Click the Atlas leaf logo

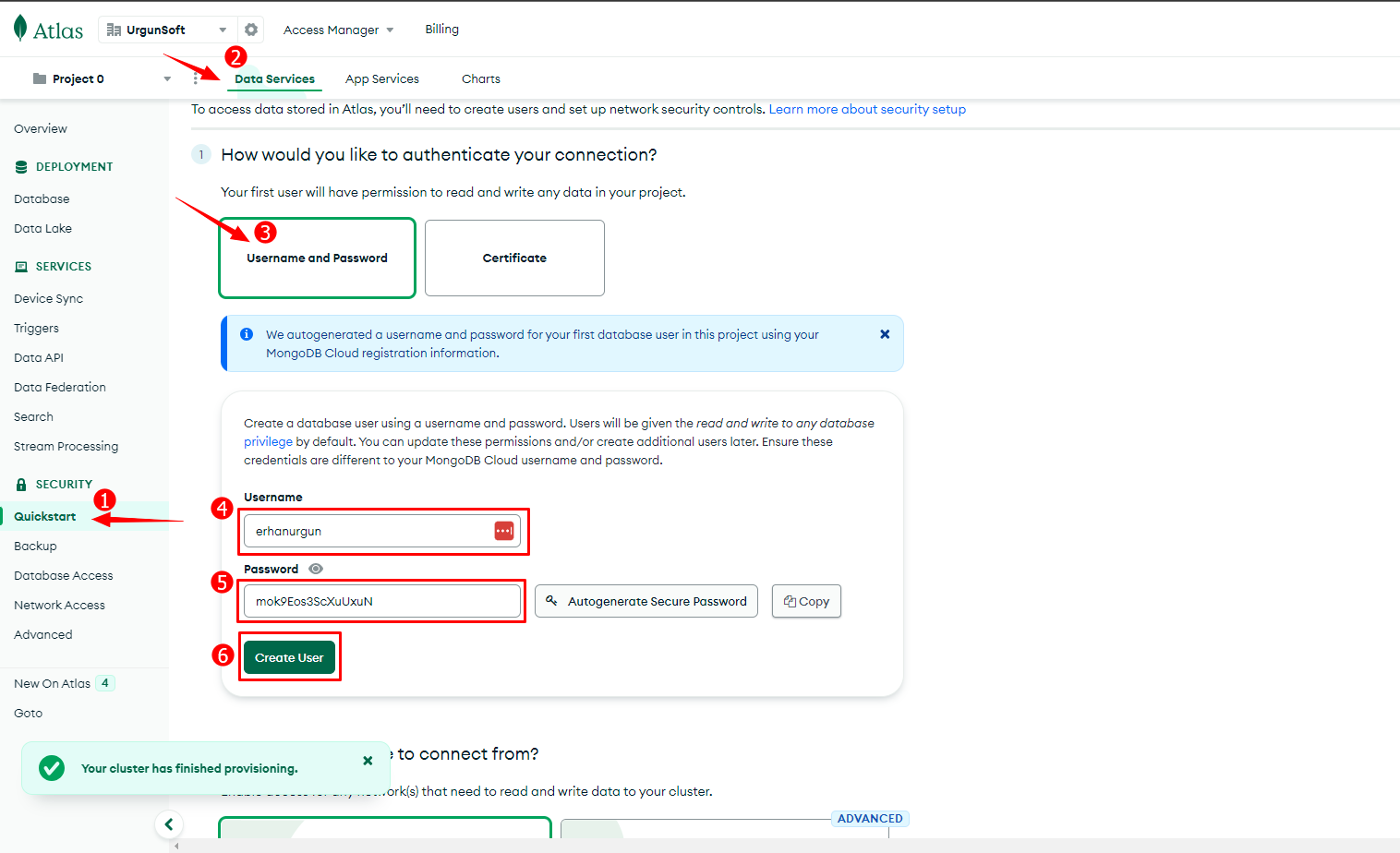20,29
